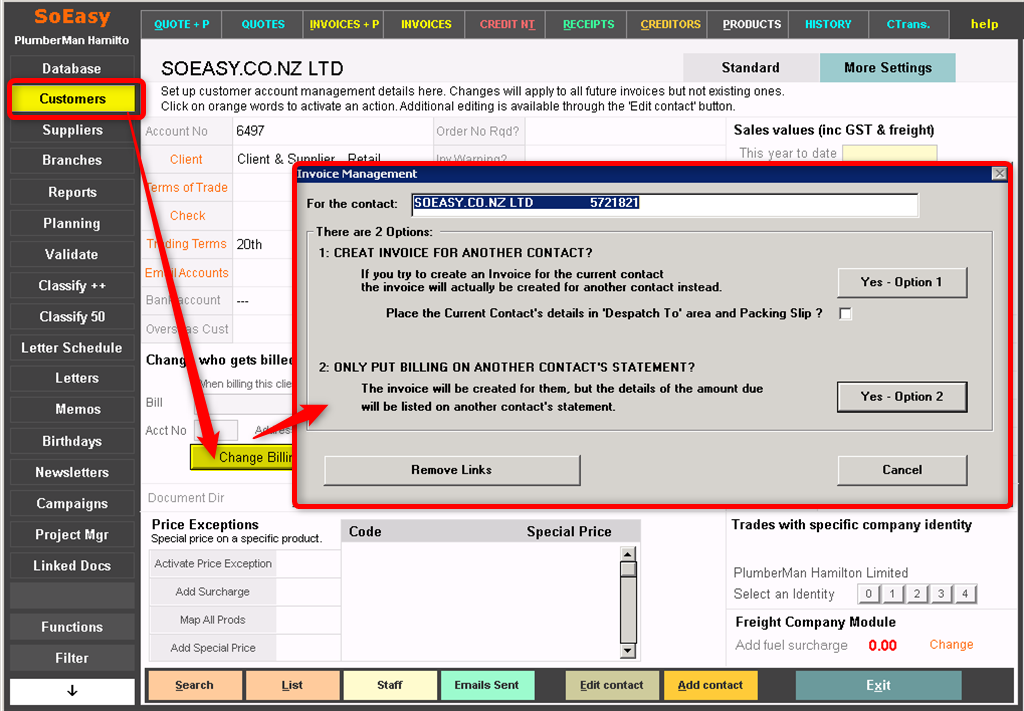Click Add Surcharge
Image resolution: width=1024 pixels, height=711 pixels.
[213, 592]
